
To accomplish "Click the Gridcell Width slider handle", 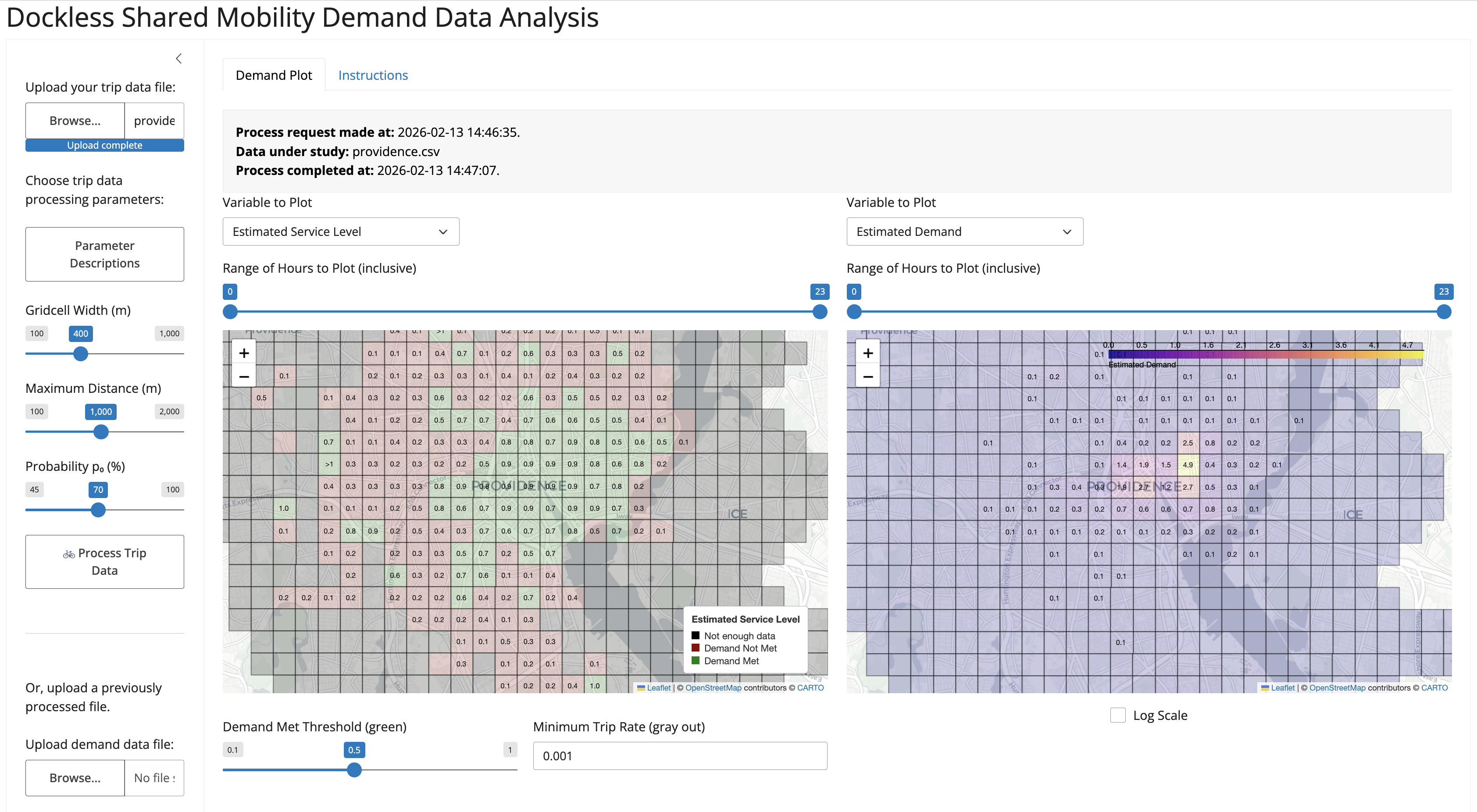I will 81,354.
